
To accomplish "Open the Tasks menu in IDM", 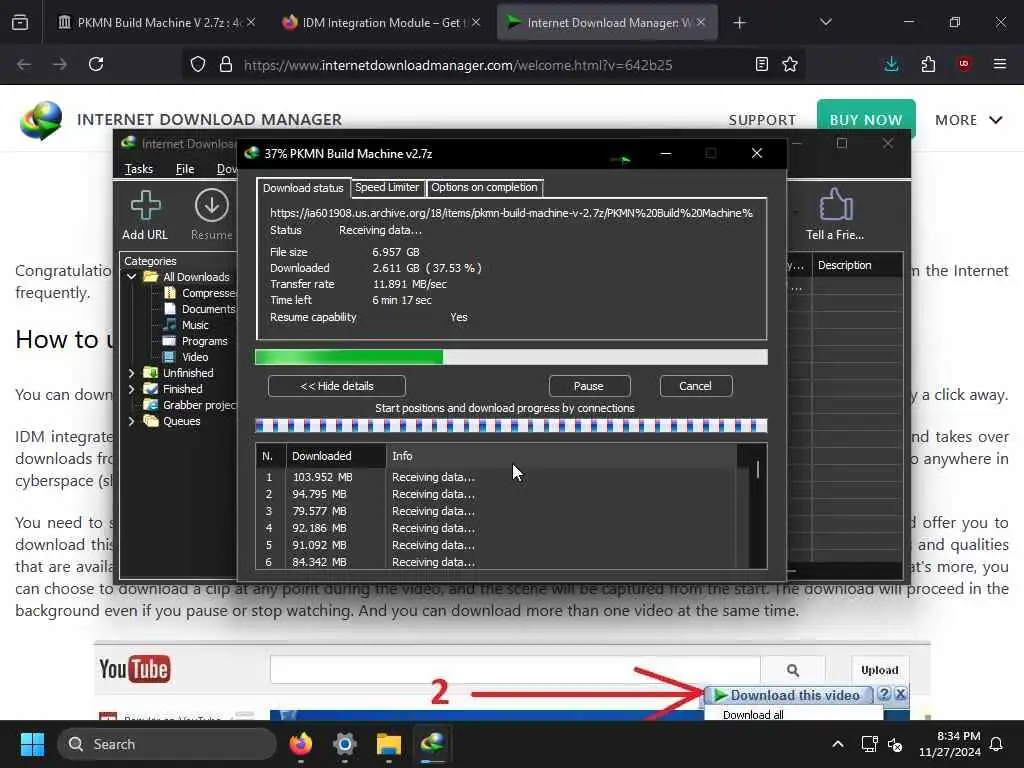I will point(138,169).
